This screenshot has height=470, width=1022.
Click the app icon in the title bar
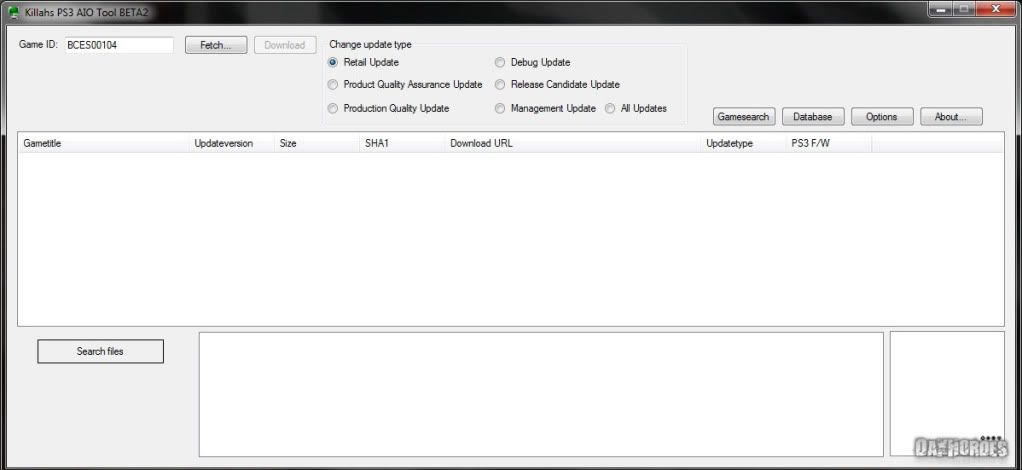coord(13,12)
